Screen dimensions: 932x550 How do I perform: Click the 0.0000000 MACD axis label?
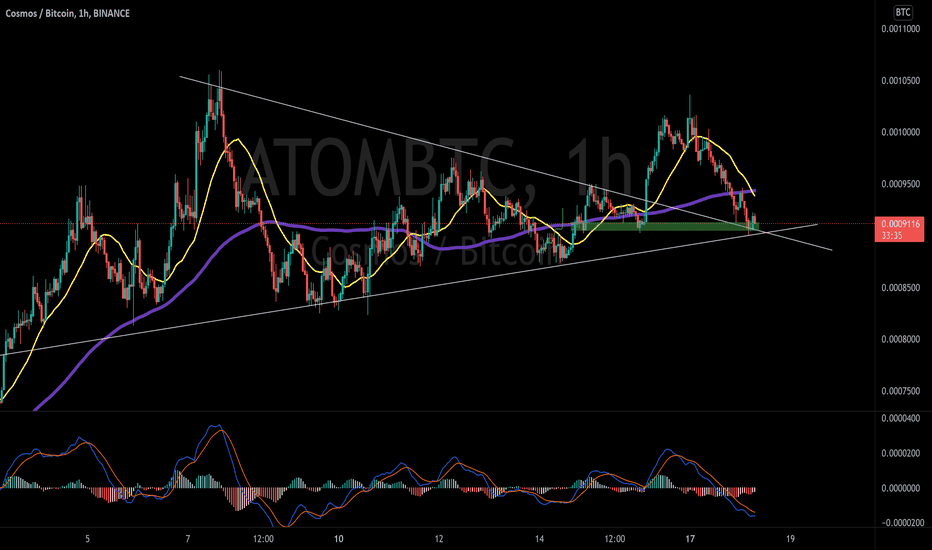point(900,488)
